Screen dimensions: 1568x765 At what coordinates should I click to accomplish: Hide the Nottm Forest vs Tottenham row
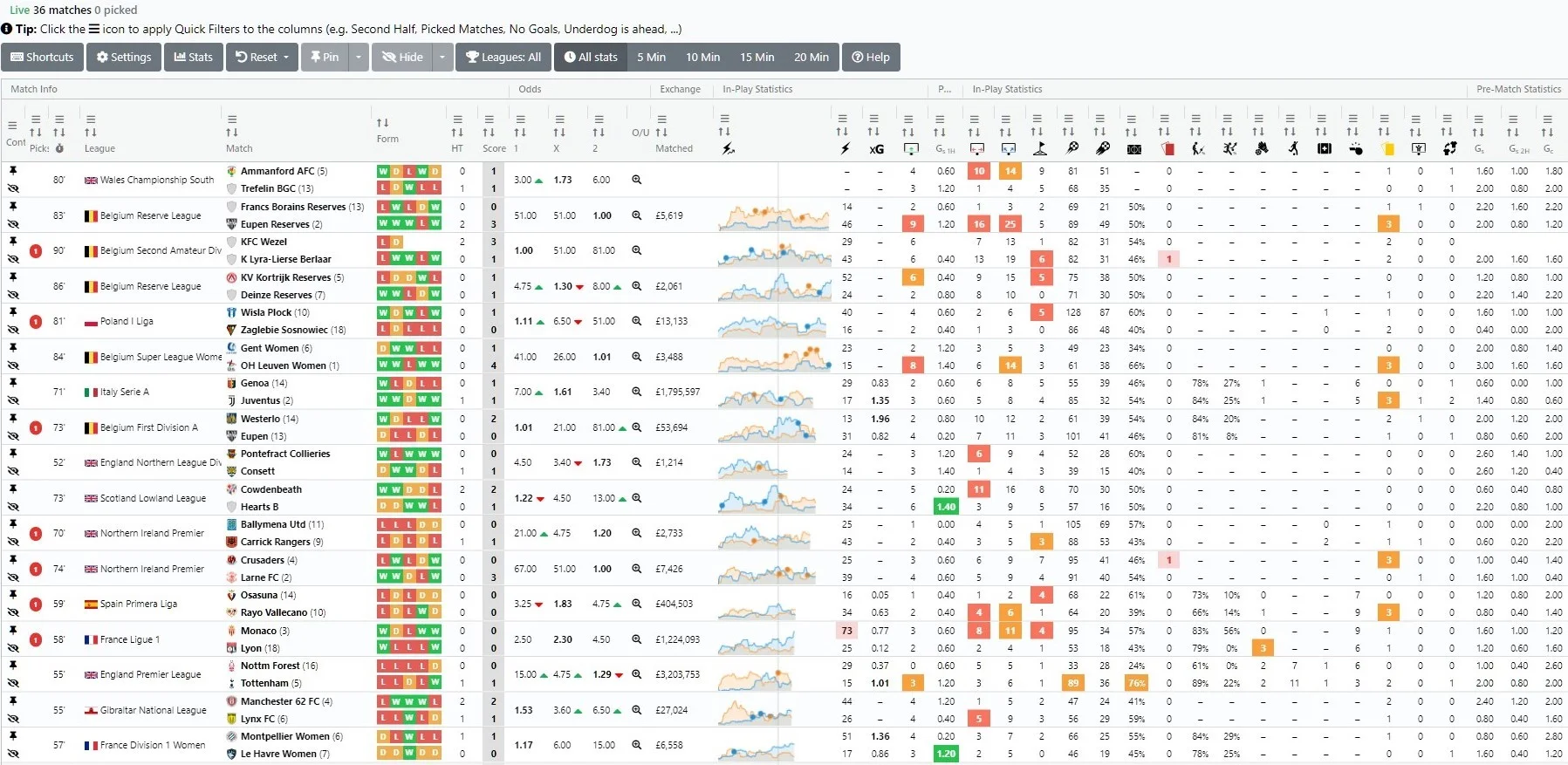(13, 683)
